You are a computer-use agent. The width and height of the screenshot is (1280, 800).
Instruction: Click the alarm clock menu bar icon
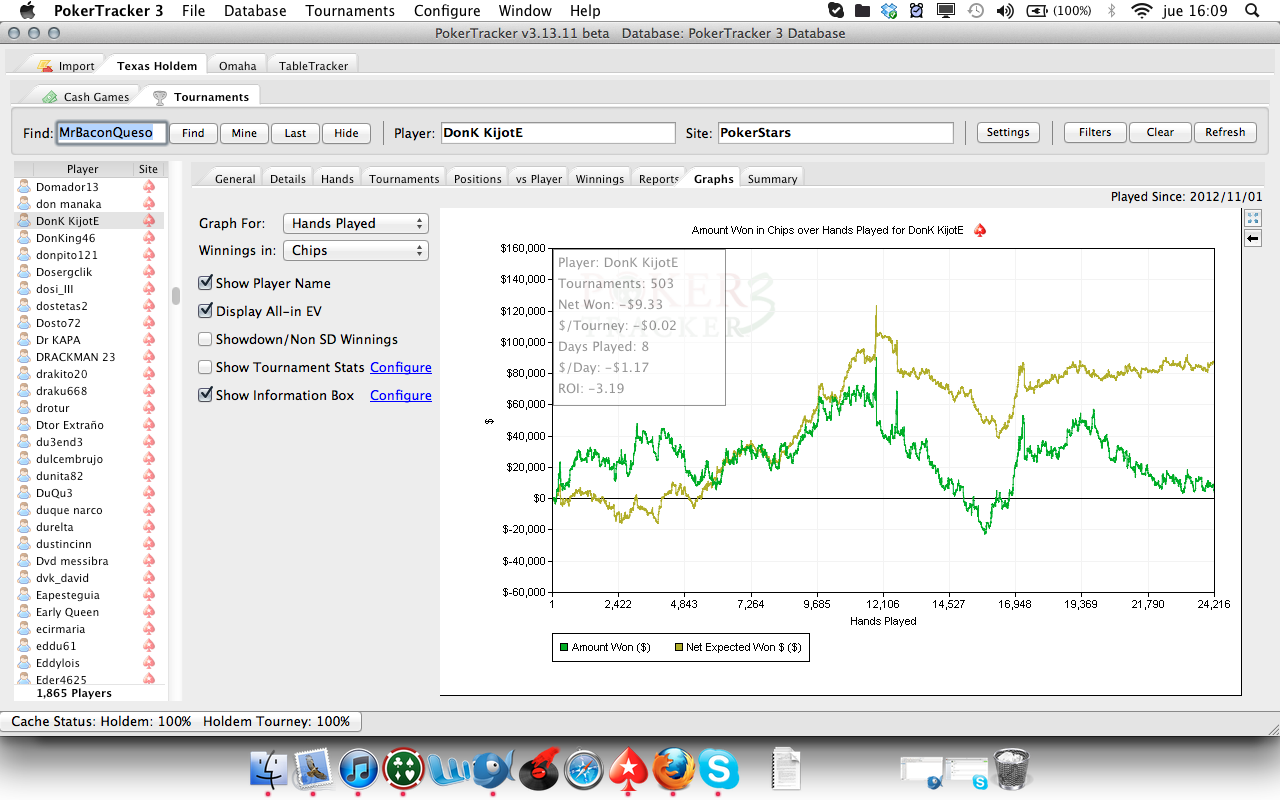(917, 11)
